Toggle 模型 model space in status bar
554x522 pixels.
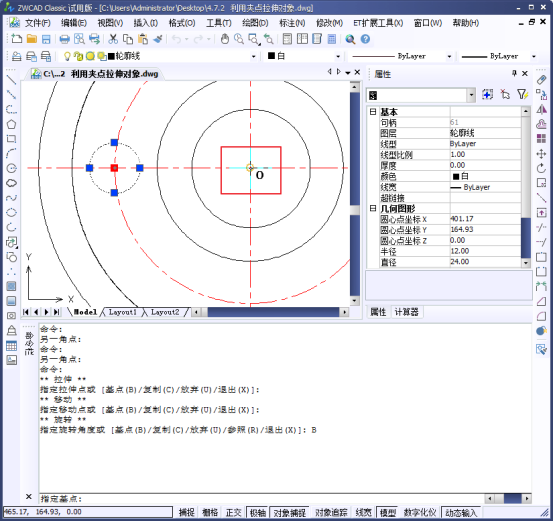388,512
